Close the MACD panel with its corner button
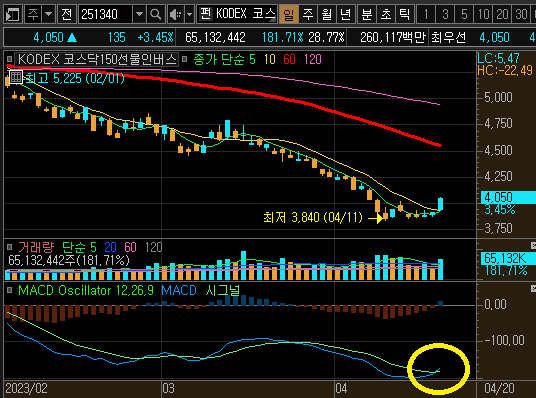This screenshot has height=398, width=536. coord(533,289)
